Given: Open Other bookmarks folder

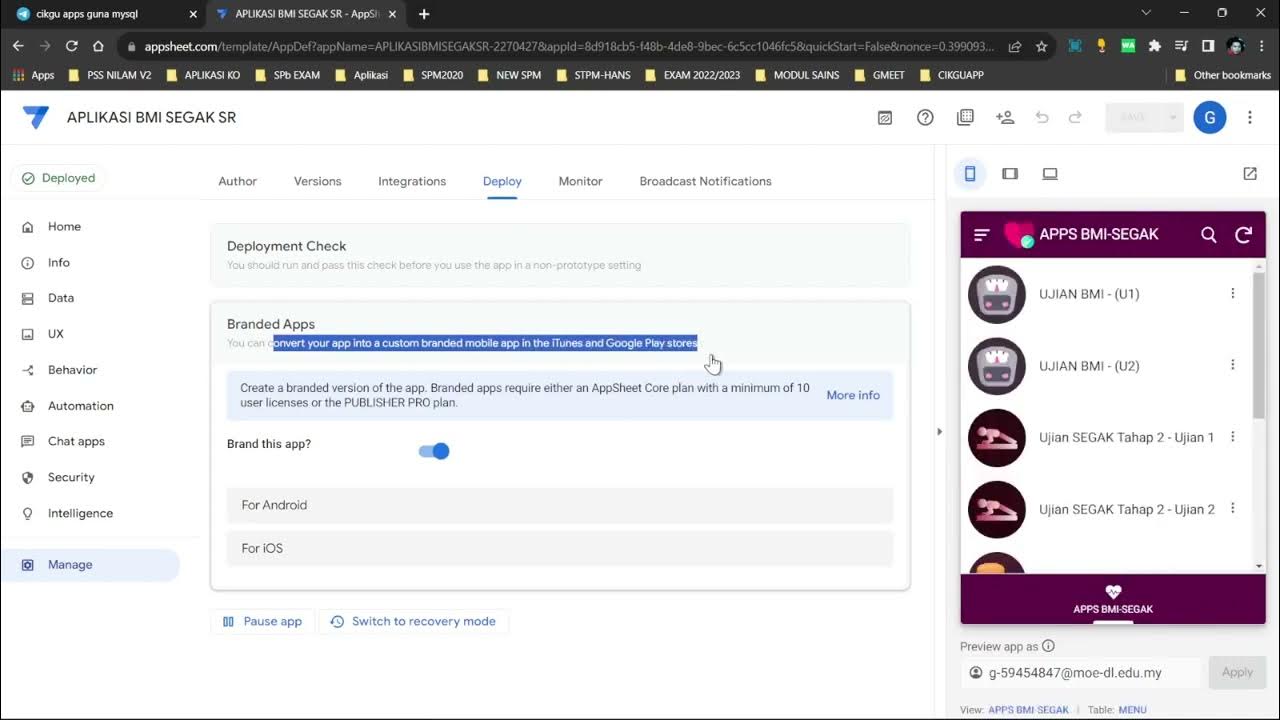Looking at the screenshot, I should [x=1222, y=75].
